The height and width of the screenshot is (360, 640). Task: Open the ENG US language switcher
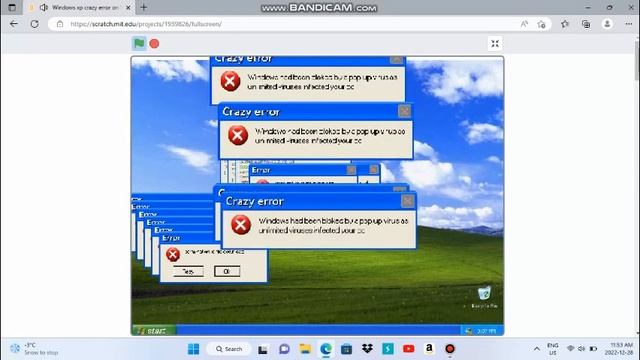(x=553, y=349)
